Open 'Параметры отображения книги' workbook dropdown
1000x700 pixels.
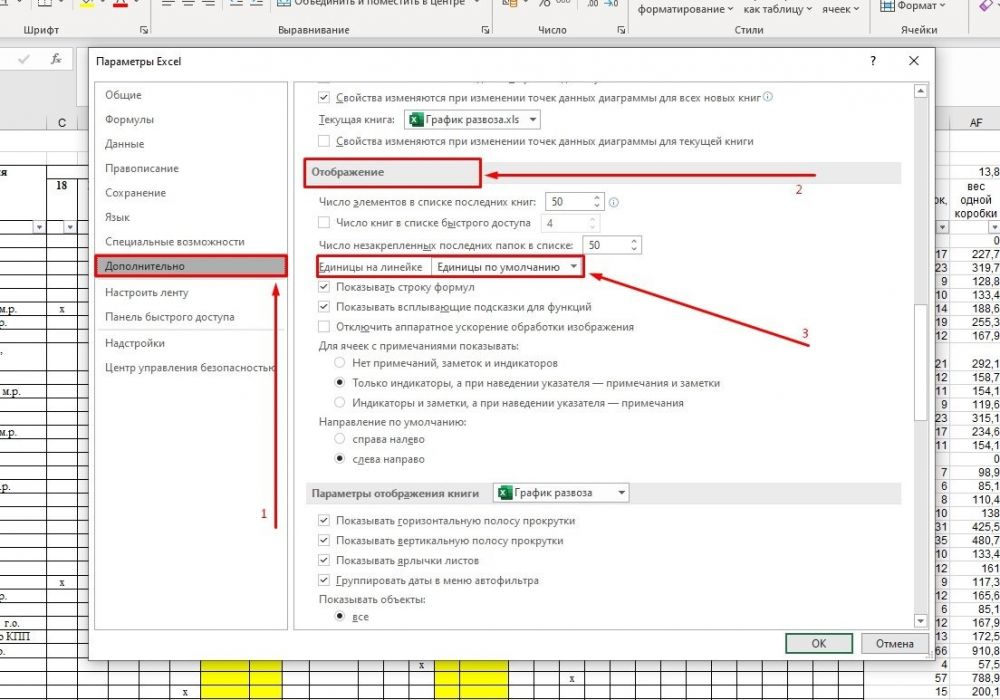tap(561, 493)
